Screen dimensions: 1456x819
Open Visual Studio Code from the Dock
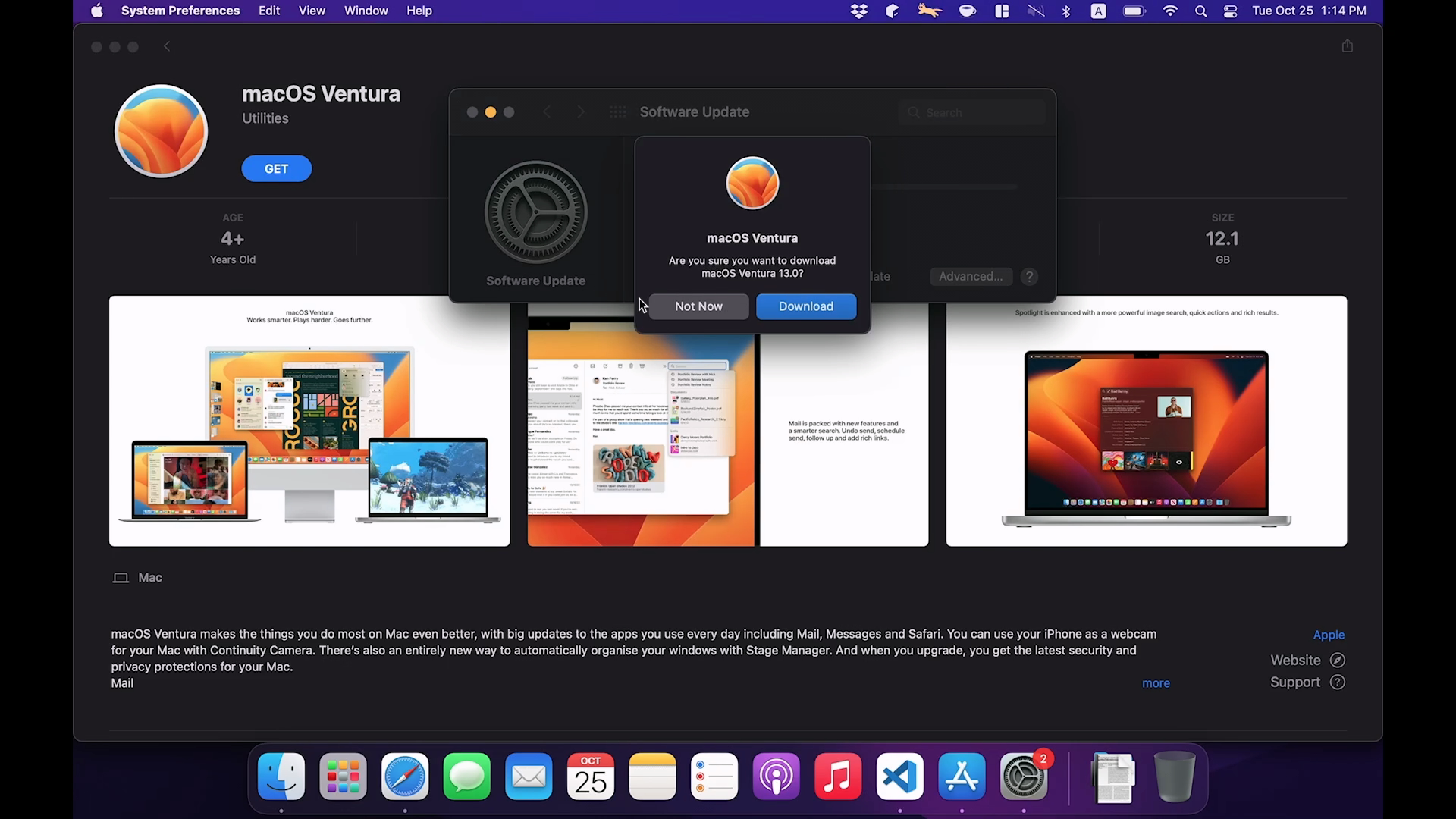[900, 777]
